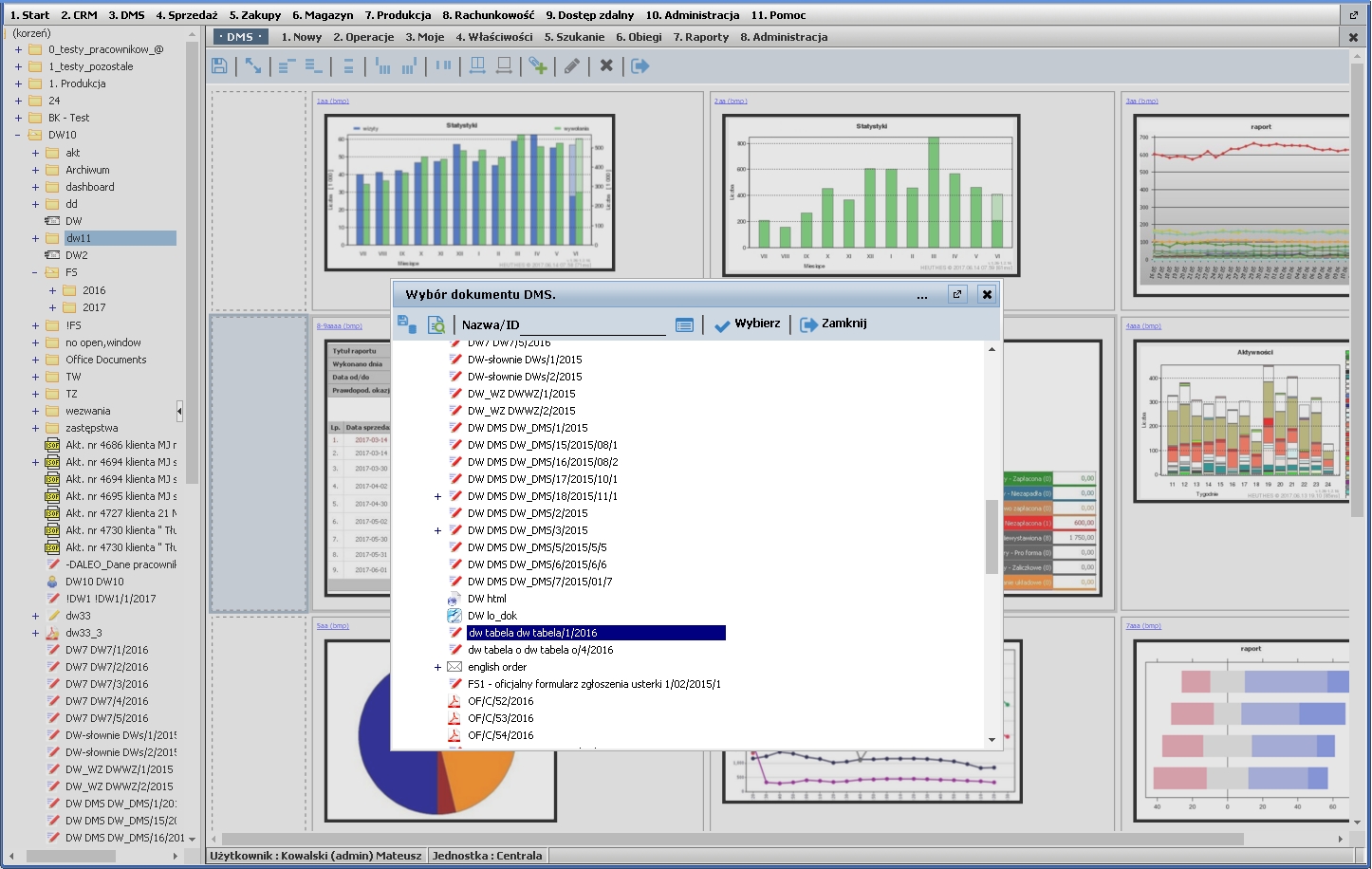Click the save-to-database icon in dialog
The height and width of the screenshot is (869, 1372).
(406, 324)
